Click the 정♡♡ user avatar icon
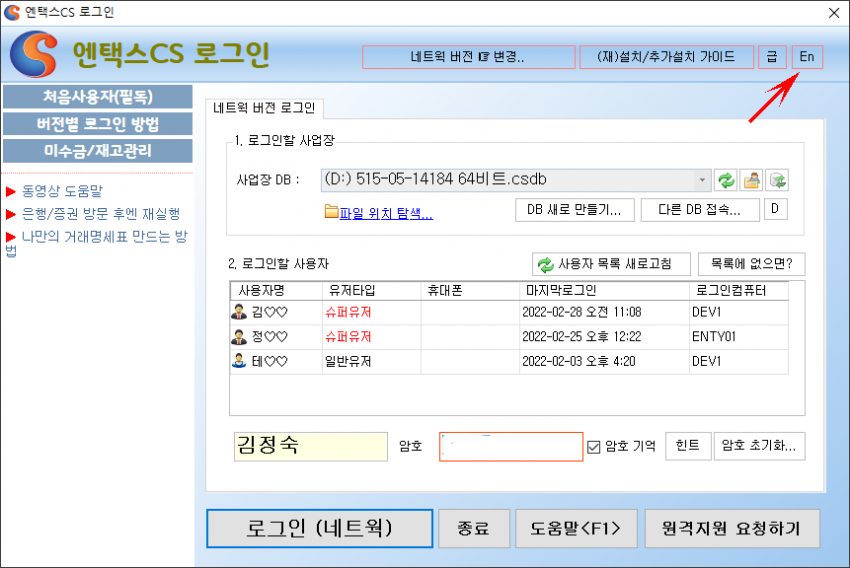This screenshot has height=568, width=850. [239, 337]
